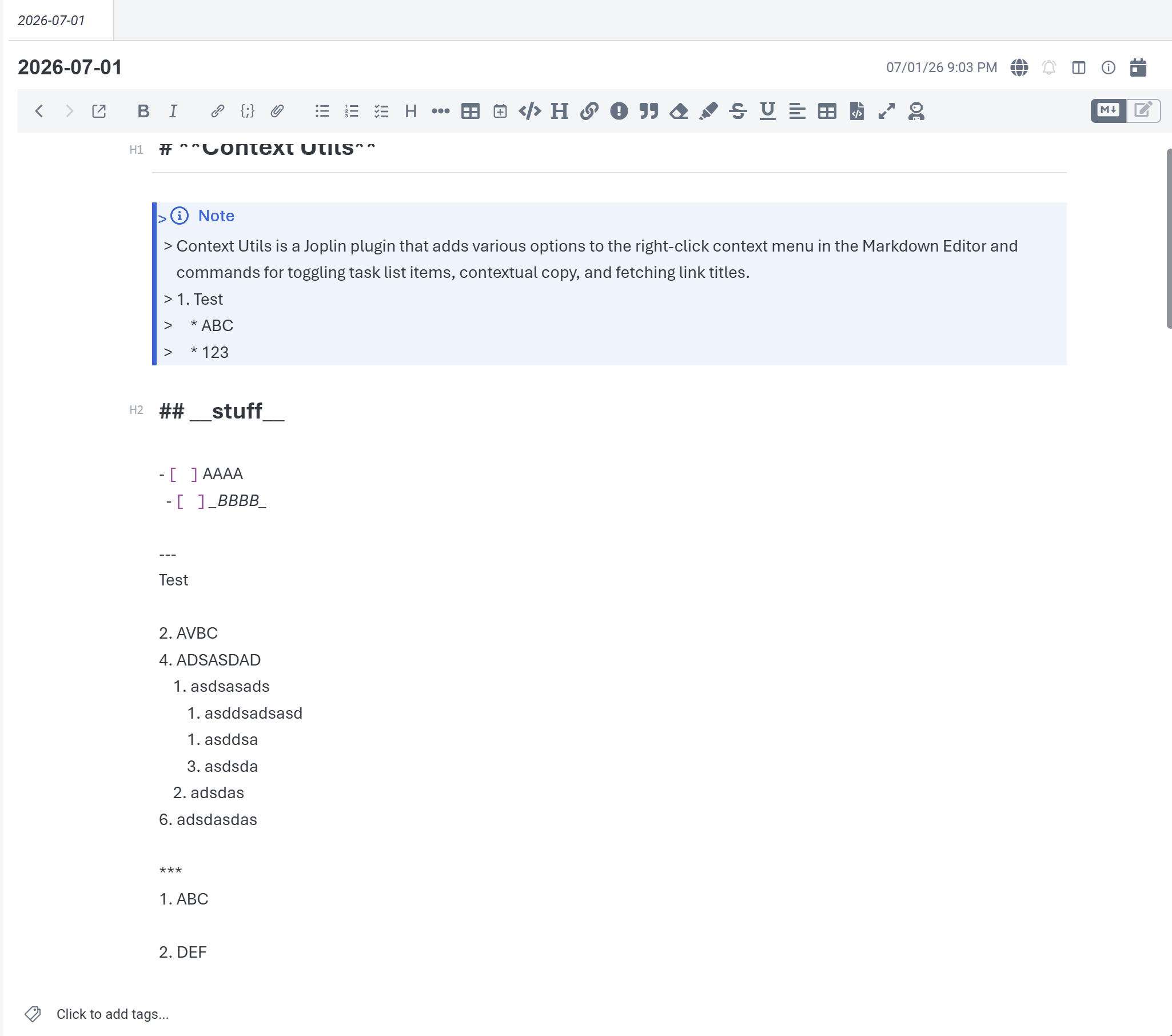Click the '2. DEF' list line

click(182, 953)
